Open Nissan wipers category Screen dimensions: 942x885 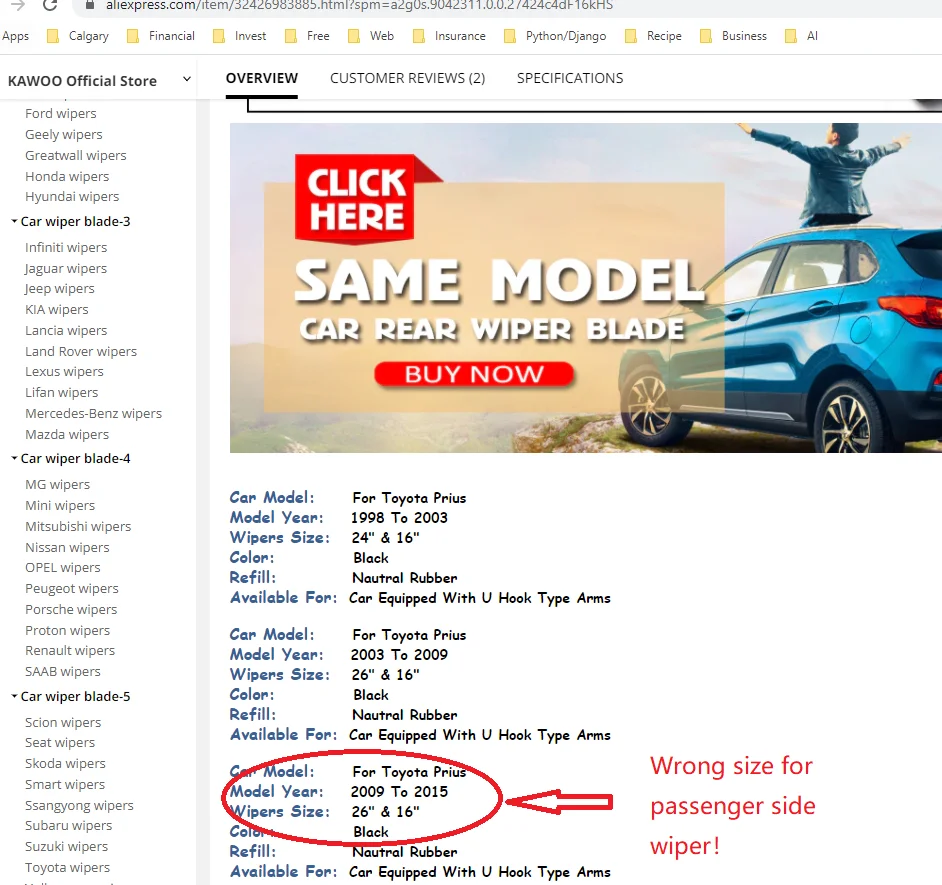[x=67, y=547]
